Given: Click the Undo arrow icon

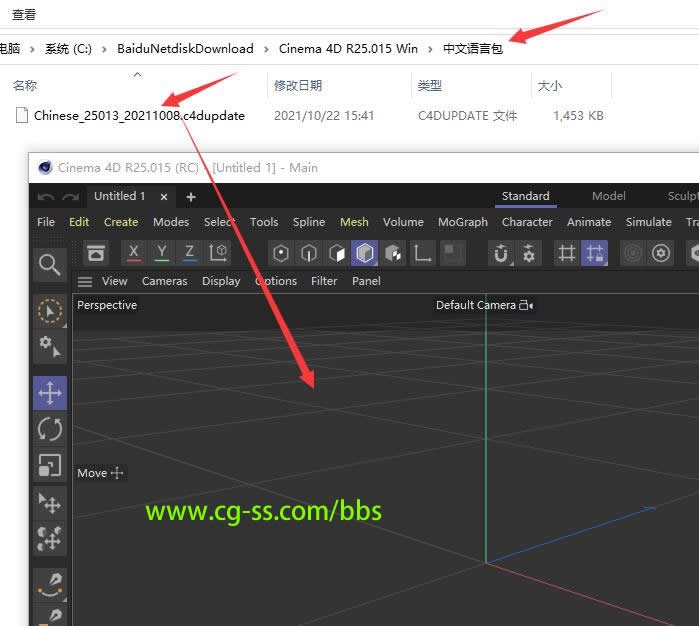Looking at the screenshot, I should pyautogui.click(x=46, y=197).
